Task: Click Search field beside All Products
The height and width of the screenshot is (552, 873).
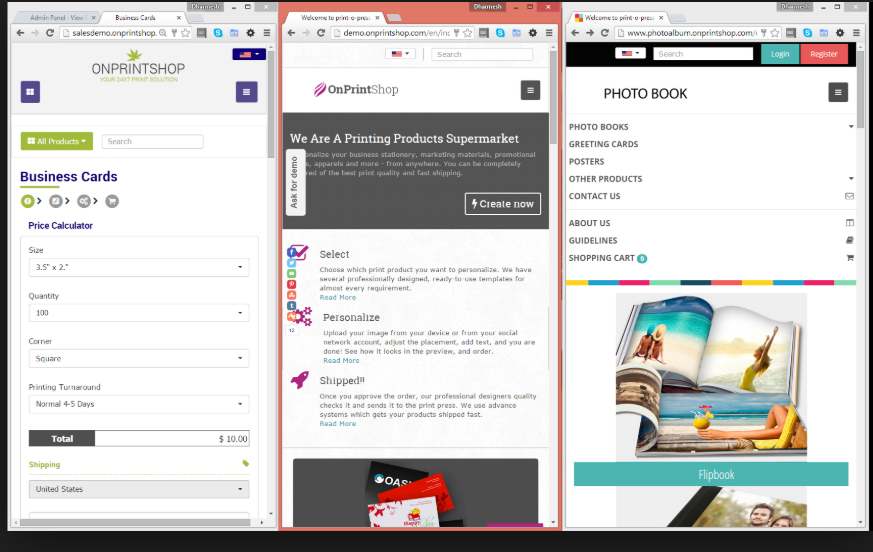Action: [x=153, y=141]
